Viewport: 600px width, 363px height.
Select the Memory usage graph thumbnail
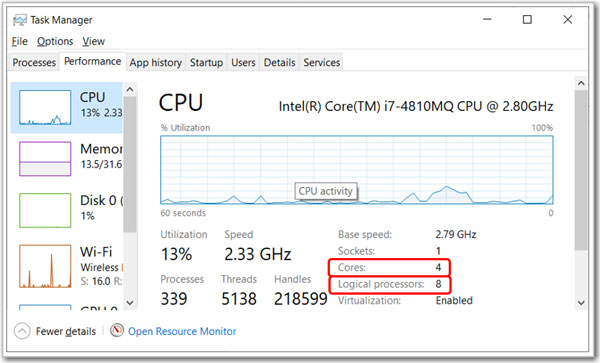pos(45,159)
